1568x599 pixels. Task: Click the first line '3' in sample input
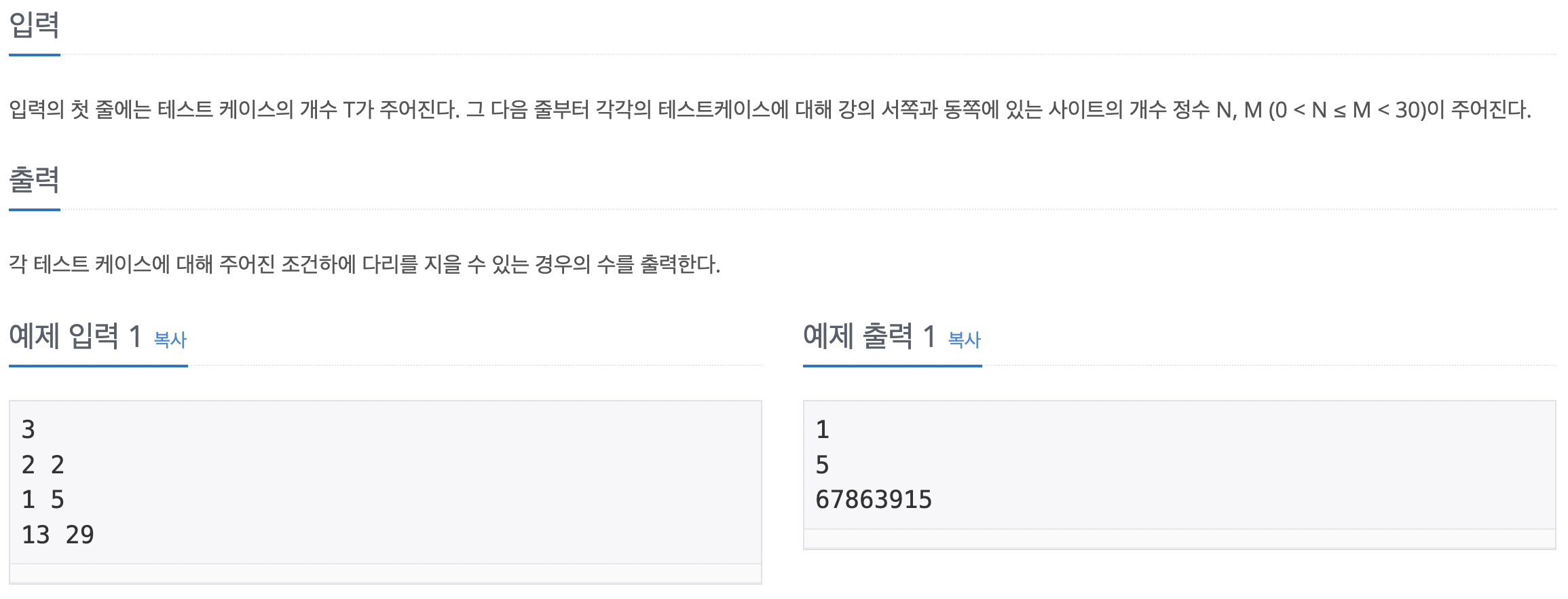(x=29, y=430)
